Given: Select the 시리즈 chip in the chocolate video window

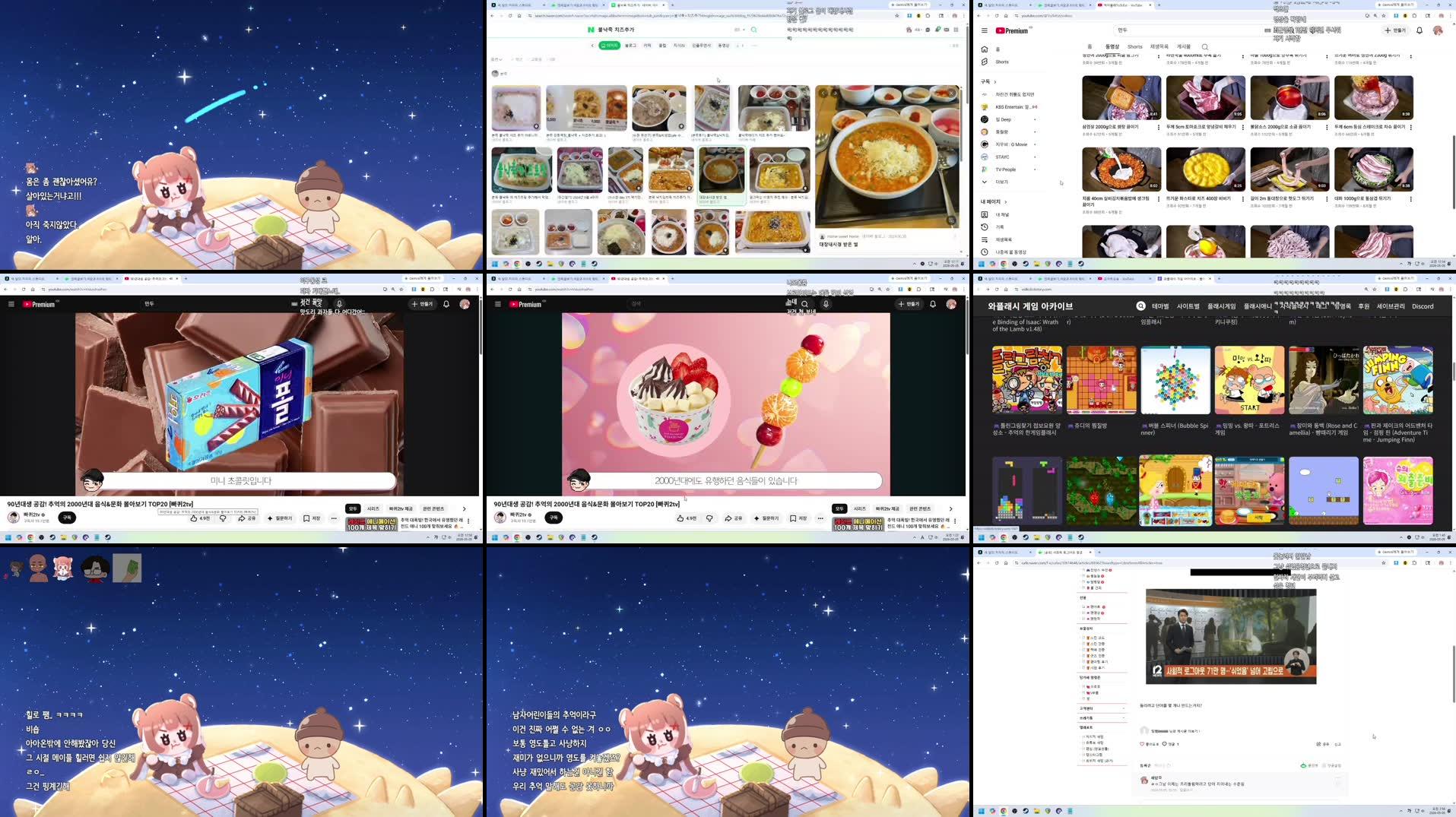Looking at the screenshot, I should click(373, 508).
